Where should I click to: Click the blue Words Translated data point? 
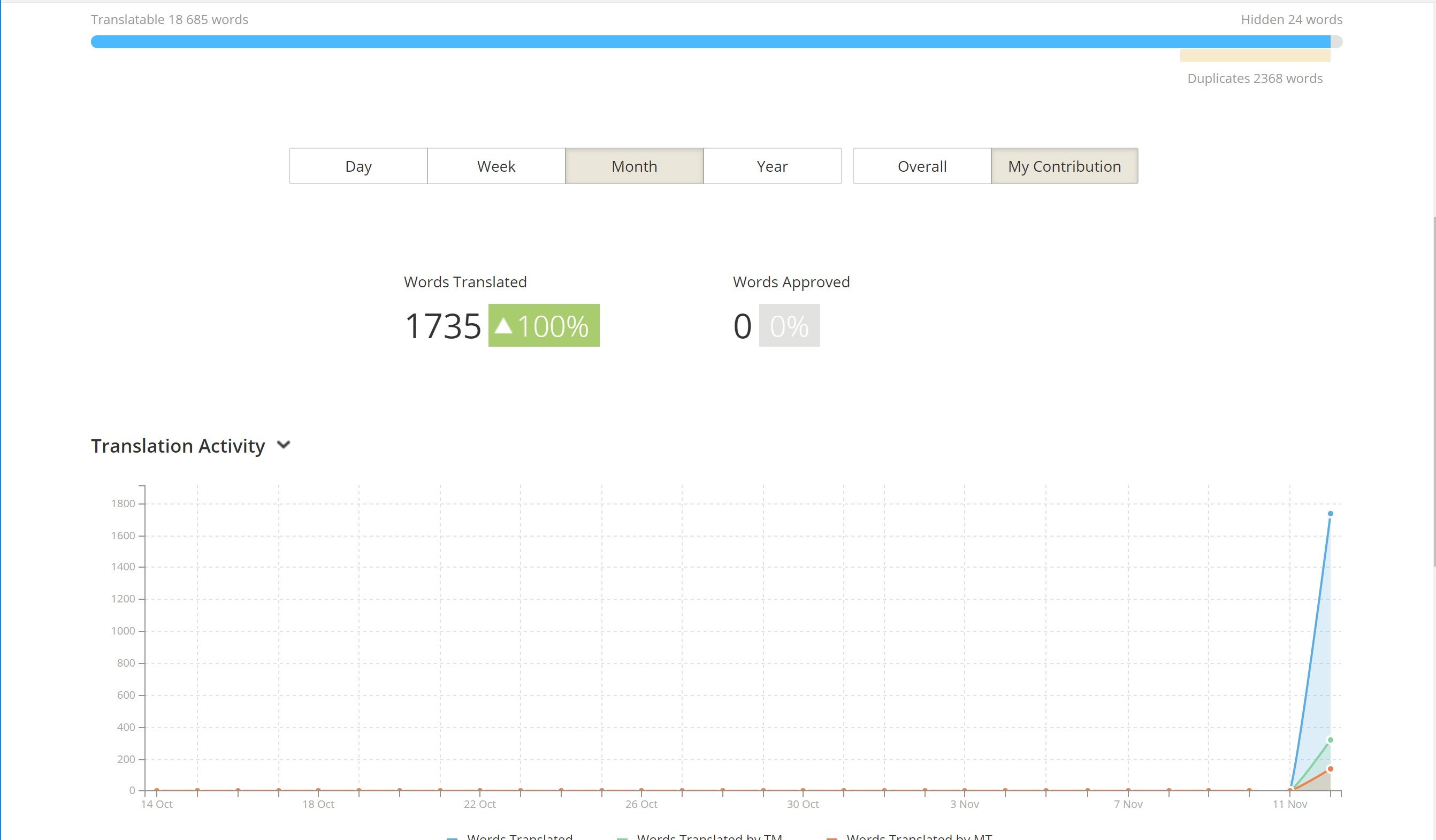pos(1330,514)
